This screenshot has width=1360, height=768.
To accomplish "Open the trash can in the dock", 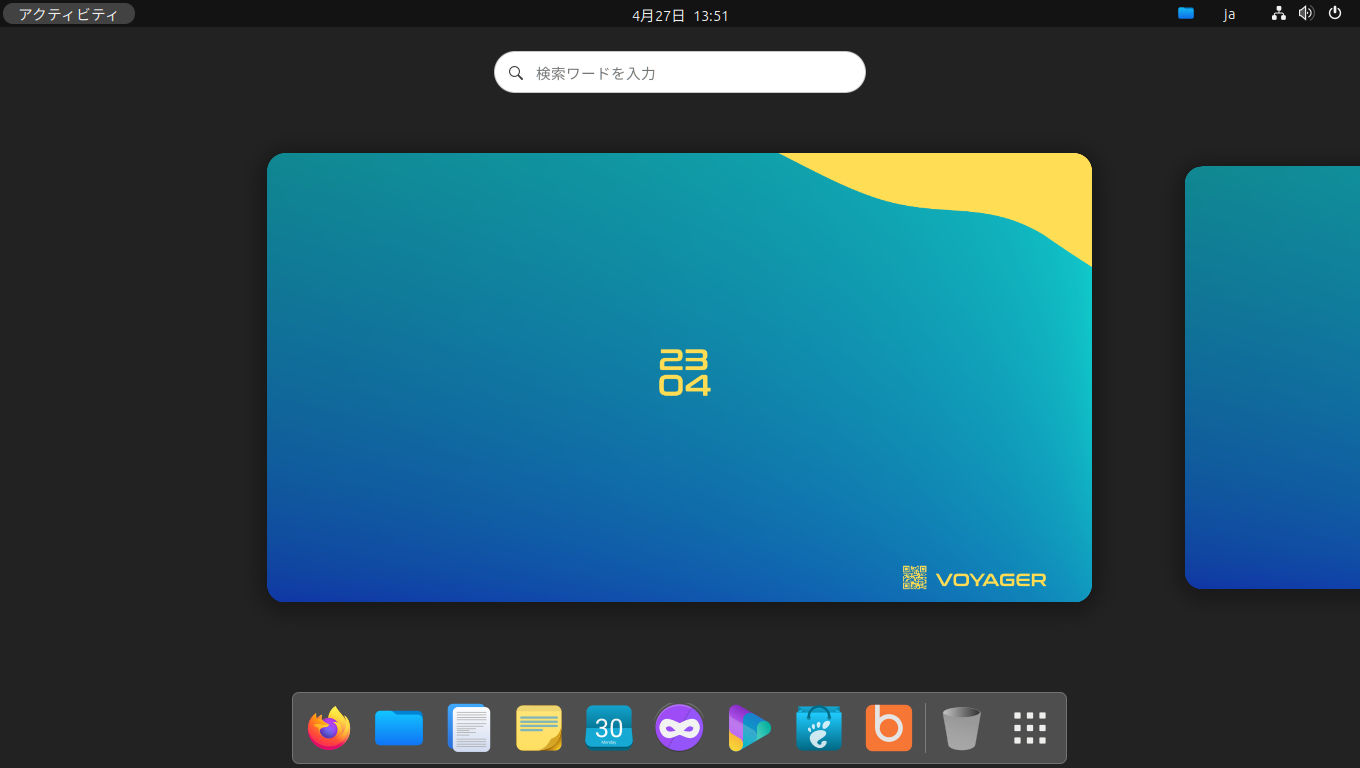I will click(962, 728).
